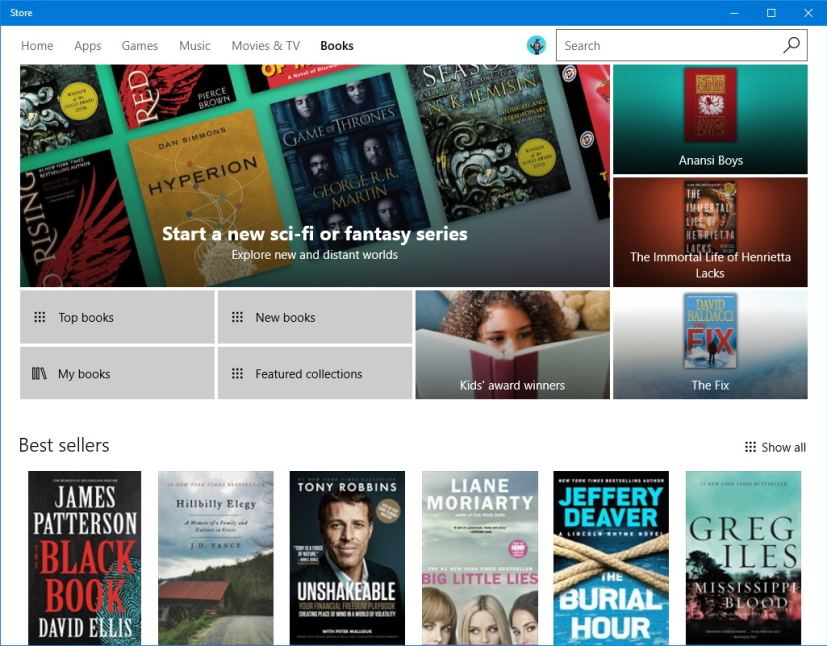The height and width of the screenshot is (646, 827).
Task: Open The Fix book tile
Action: 710,344
